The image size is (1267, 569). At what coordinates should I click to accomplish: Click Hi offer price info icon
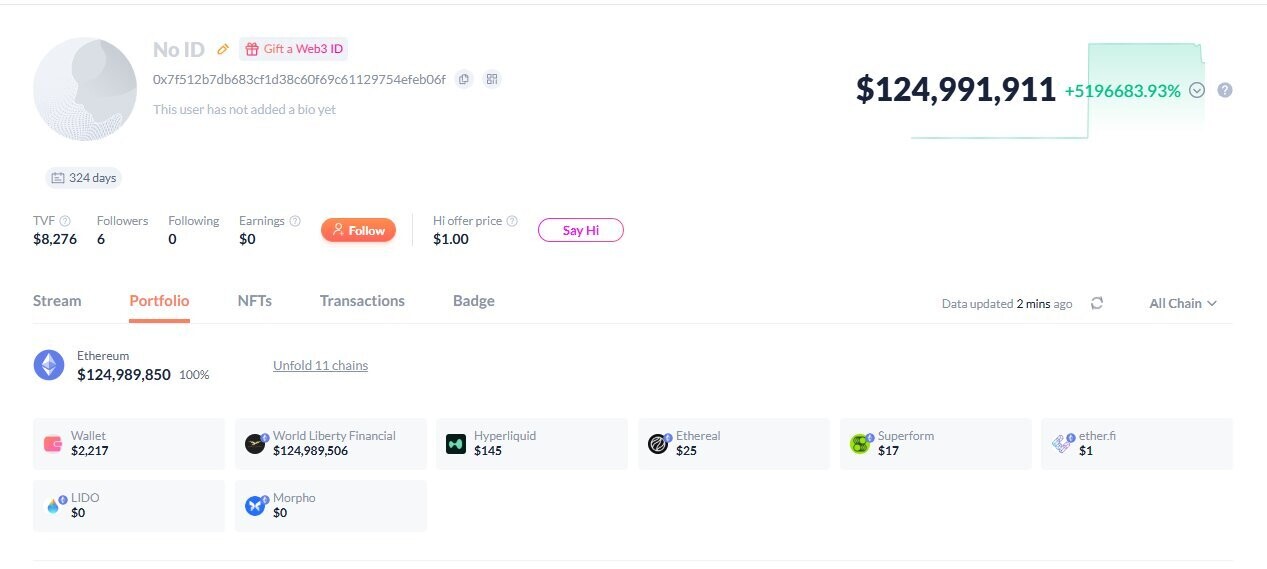tap(512, 221)
